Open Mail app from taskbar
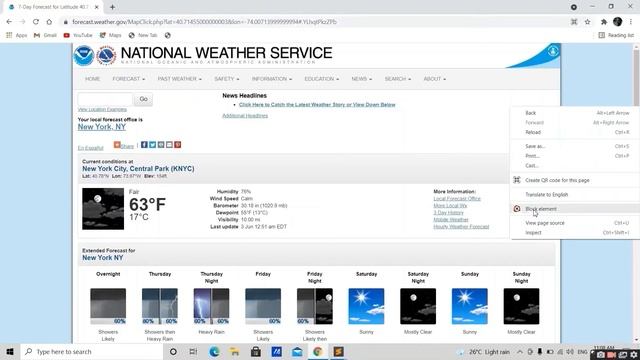The height and width of the screenshot is (360, 640). (297, 352)
